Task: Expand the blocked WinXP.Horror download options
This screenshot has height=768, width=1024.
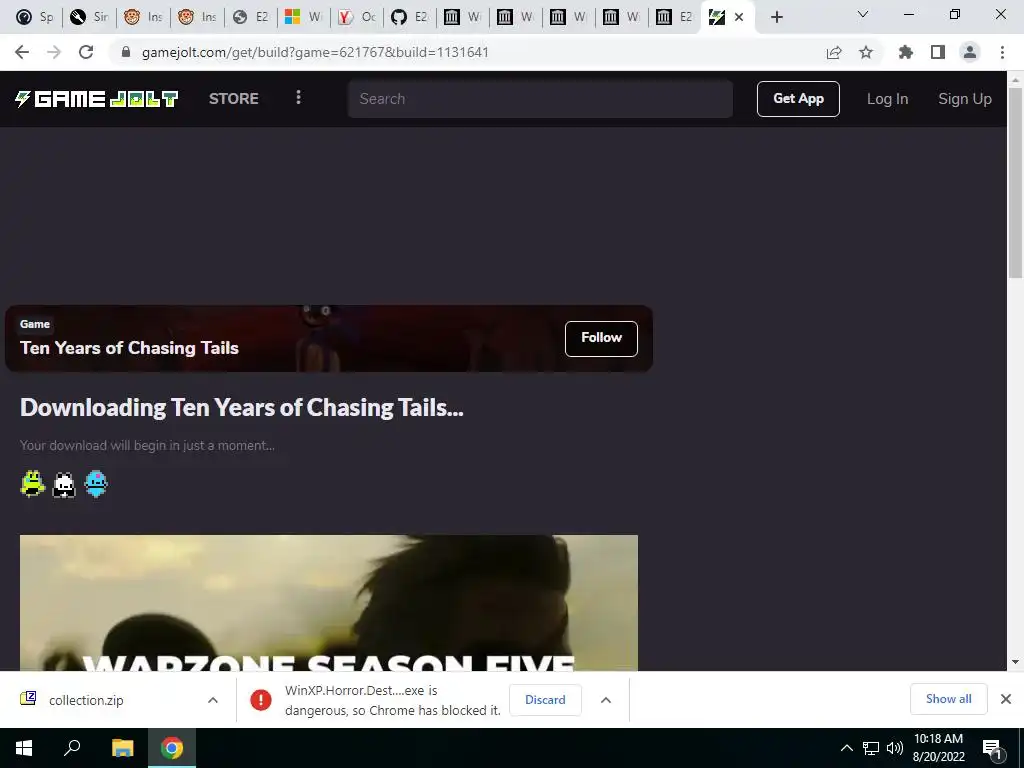Action: 606,700
